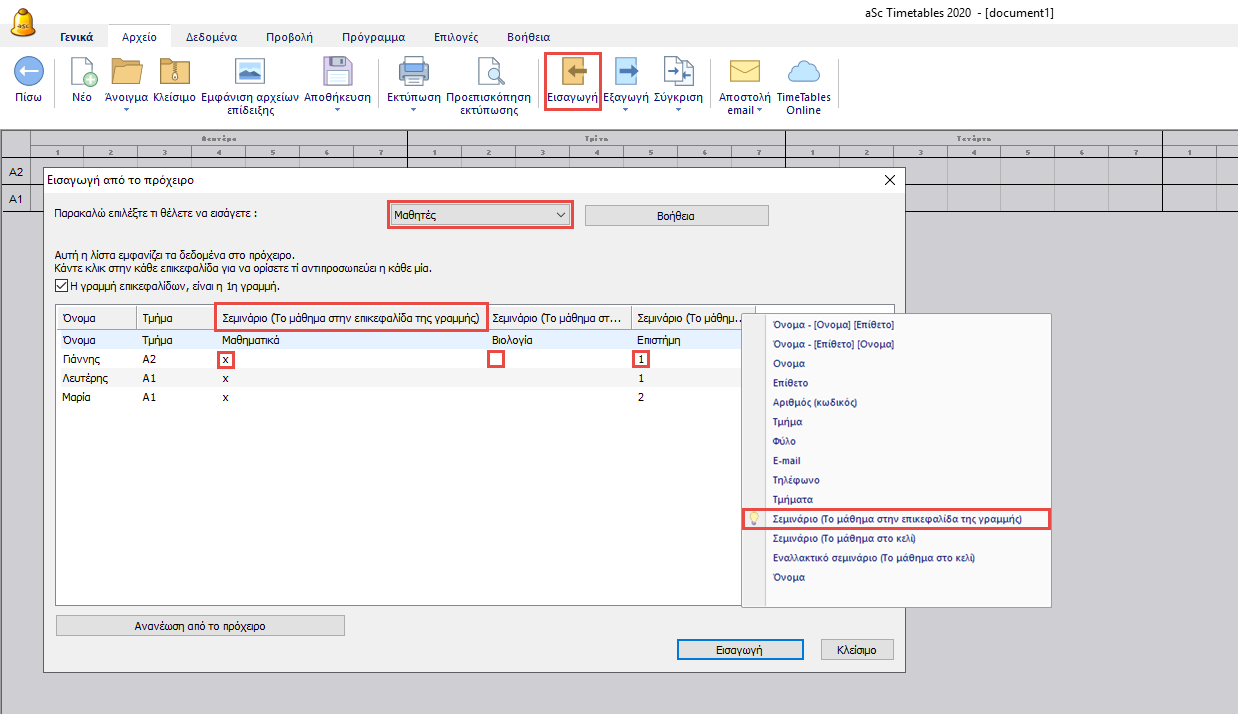
Task: Click the Save (Αποθήκευση) floppy disk icon
Action: point(337,72)
